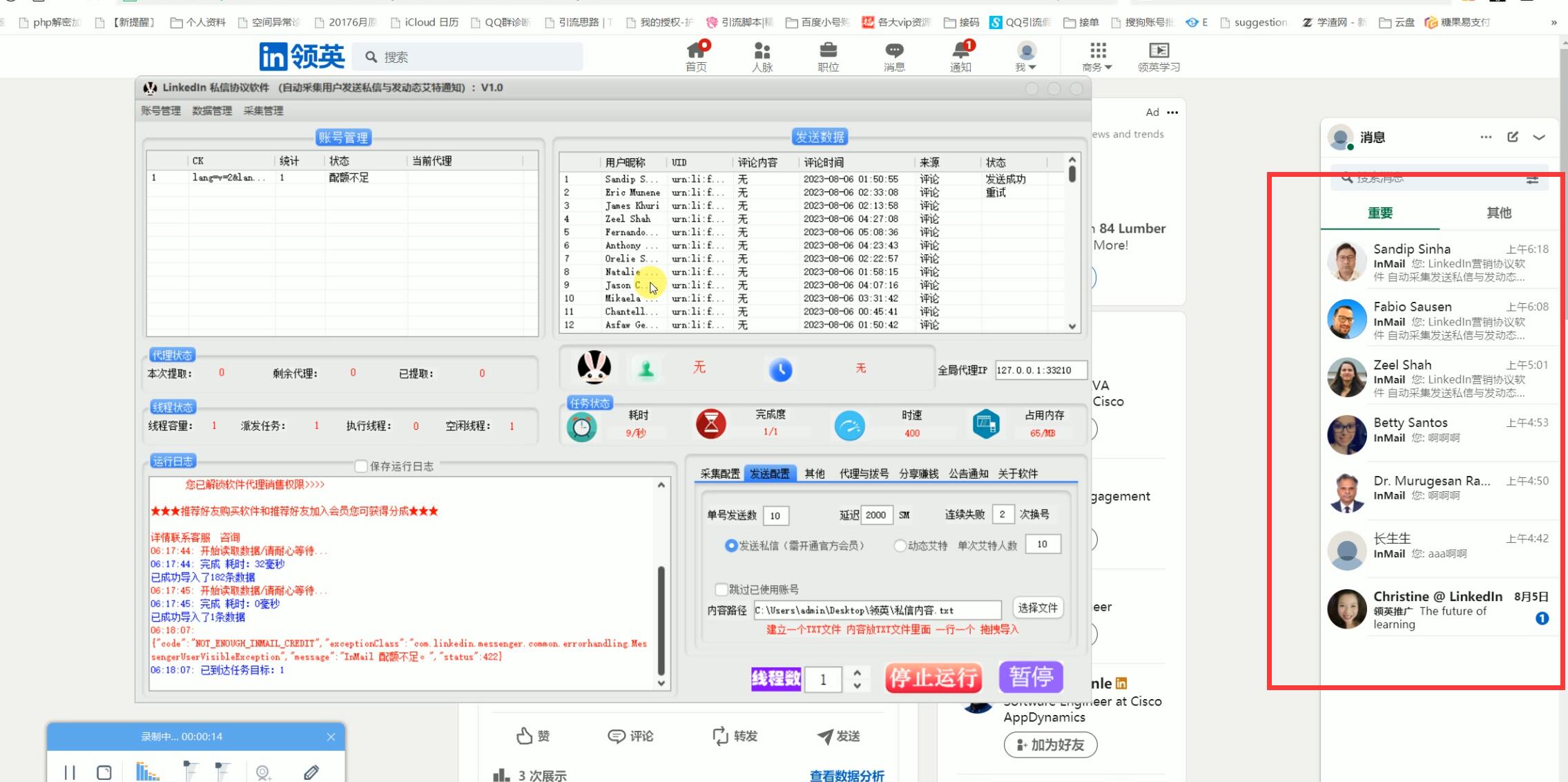Screen dimensions: 1568x782
Task: Open the network people icon
Action: pyautogui.click(x=762, y=51)
